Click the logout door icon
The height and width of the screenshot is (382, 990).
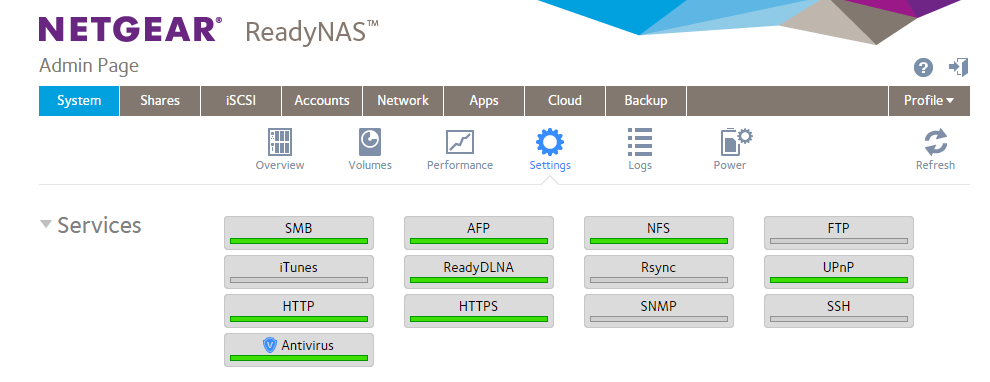958,67
